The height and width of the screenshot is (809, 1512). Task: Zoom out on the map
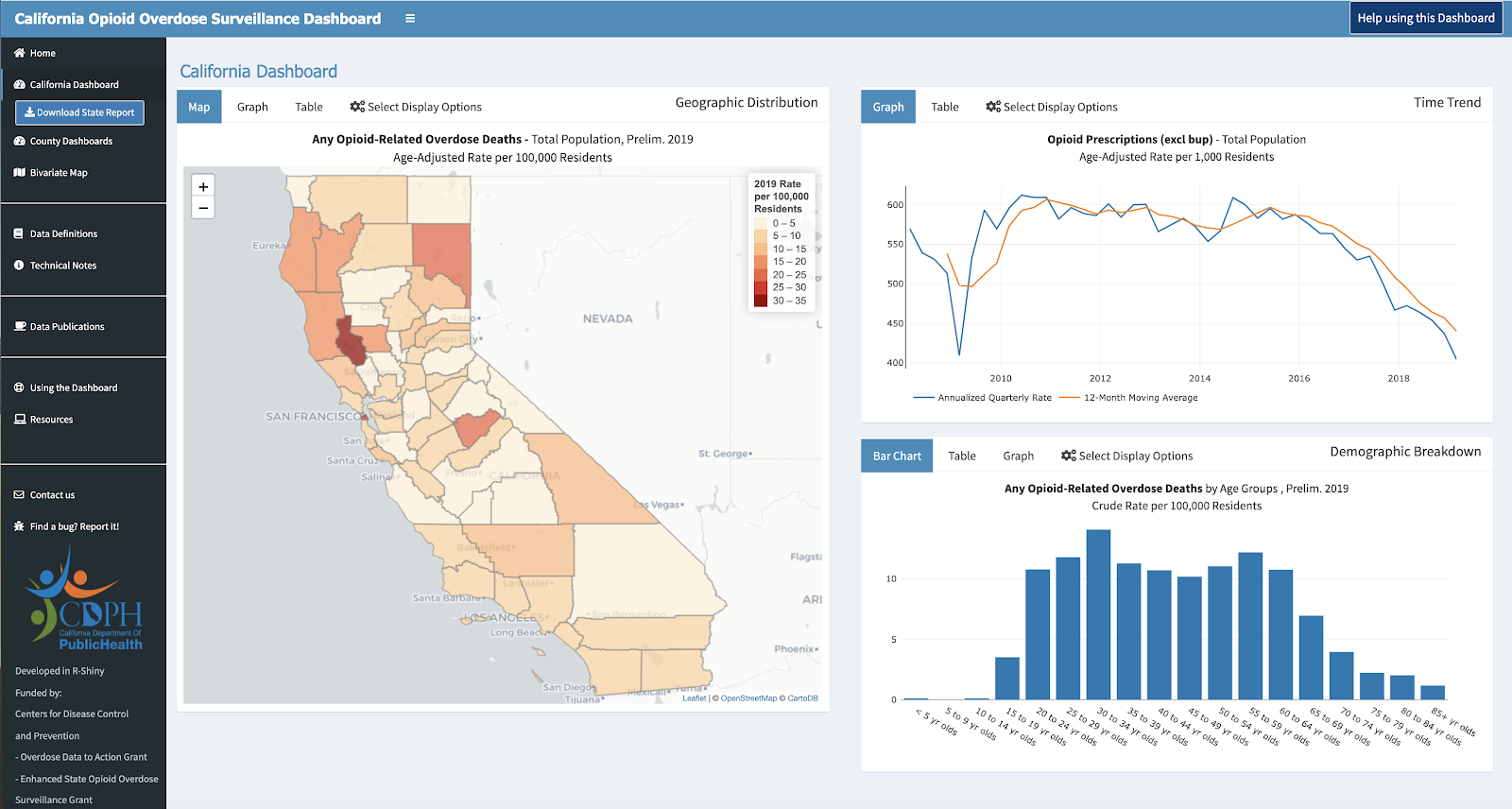203,208
